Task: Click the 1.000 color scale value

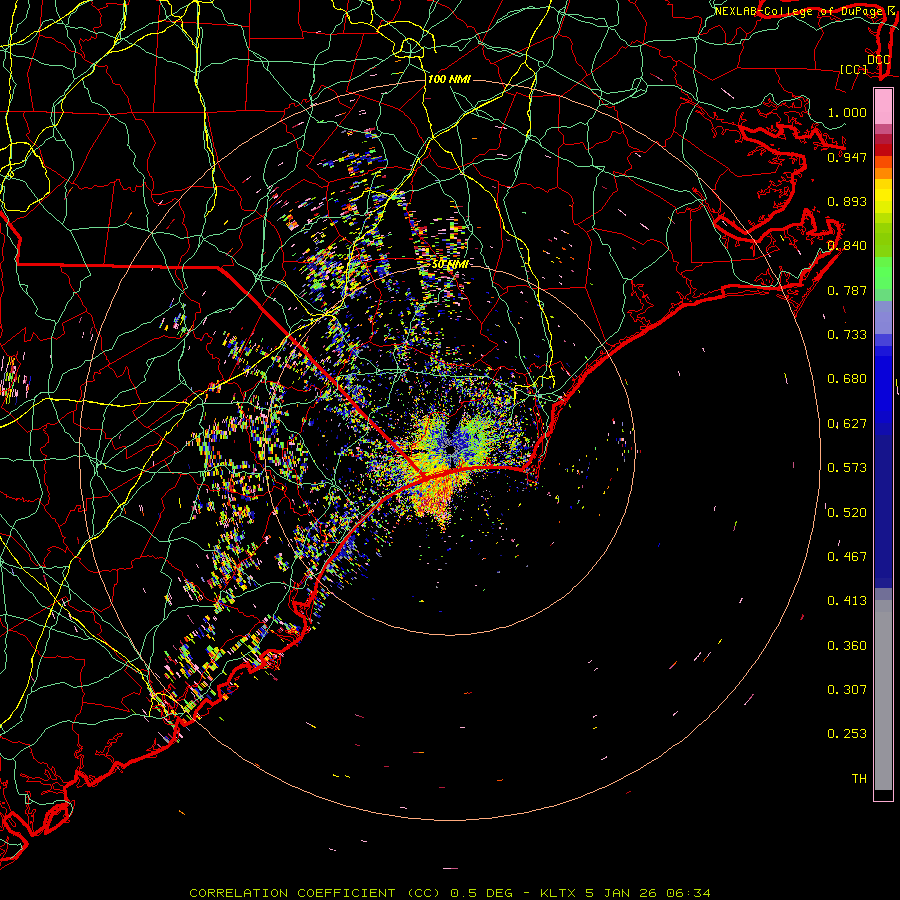Action: click(847, 112)
